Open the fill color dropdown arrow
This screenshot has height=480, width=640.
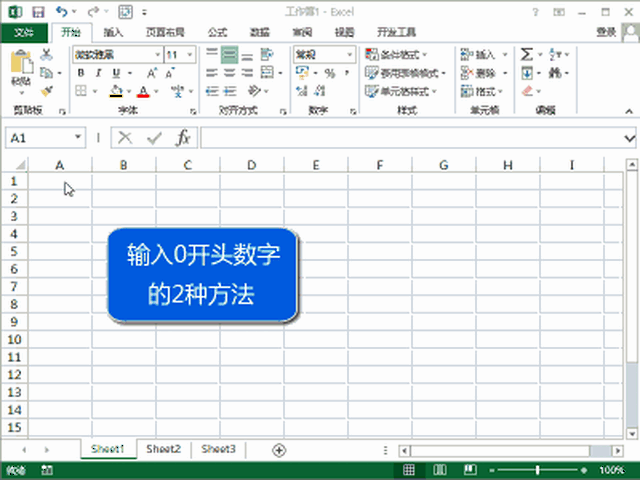[129, 91]
